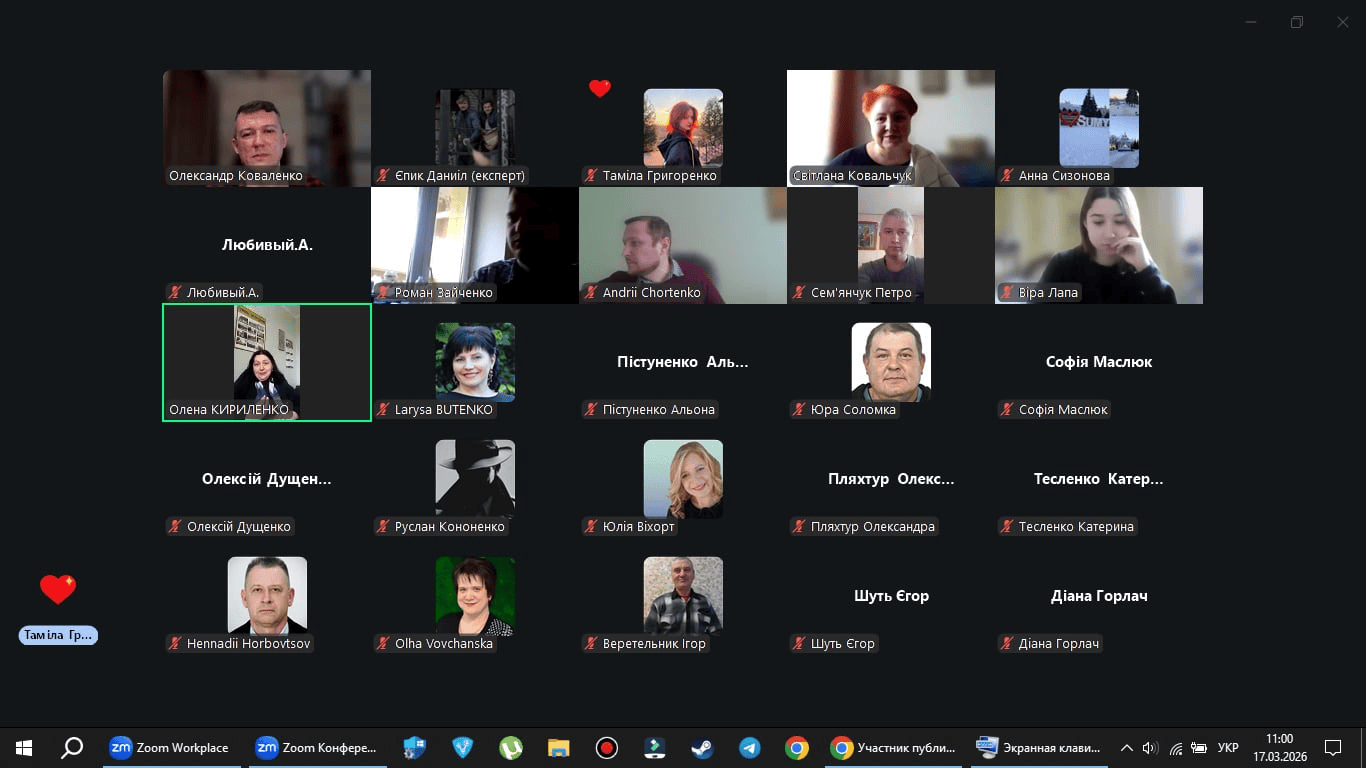Open the 'Экранная клави...' on-screen keyboard window
The image size is (1366, 768).
coord(1038,748)
